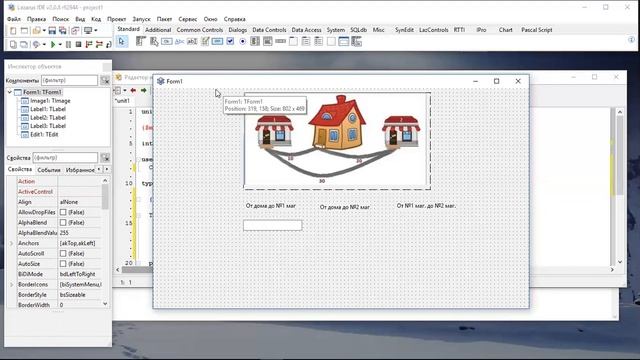Open the dropdown next to Run arrow
Viewport: 640px width, 360px height.
click(60, 44)
